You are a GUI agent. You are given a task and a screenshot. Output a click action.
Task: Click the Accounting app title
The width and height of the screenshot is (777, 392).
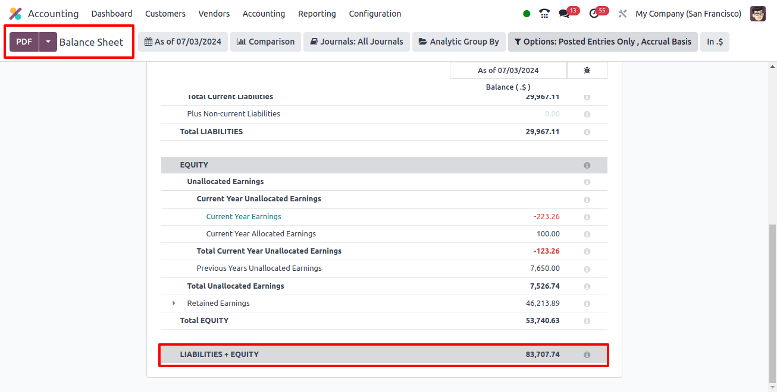(x=53, y=14)
